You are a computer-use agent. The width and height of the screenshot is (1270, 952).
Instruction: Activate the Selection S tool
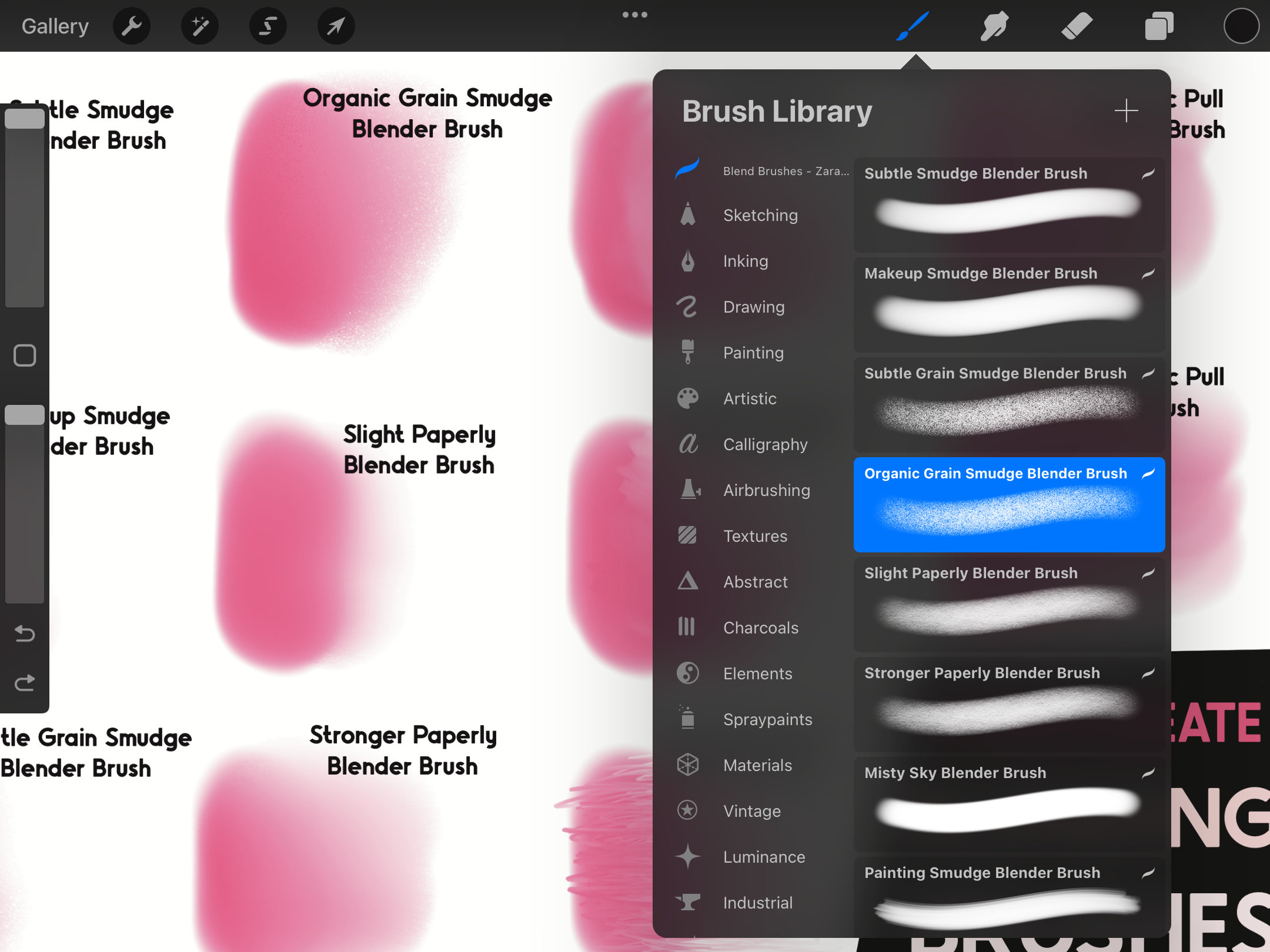[268, 26]
